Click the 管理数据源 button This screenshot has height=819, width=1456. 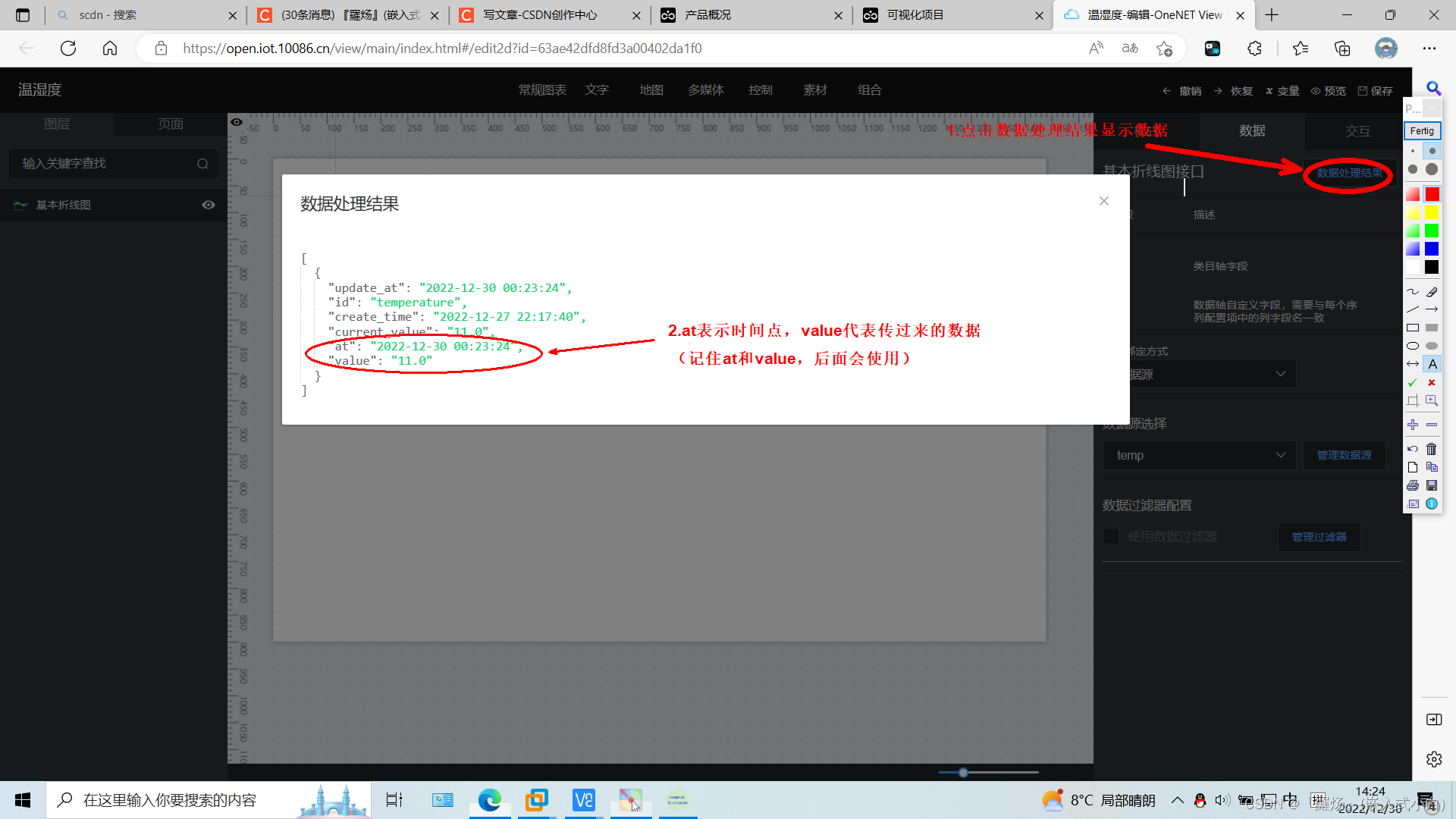point(1344,455)
